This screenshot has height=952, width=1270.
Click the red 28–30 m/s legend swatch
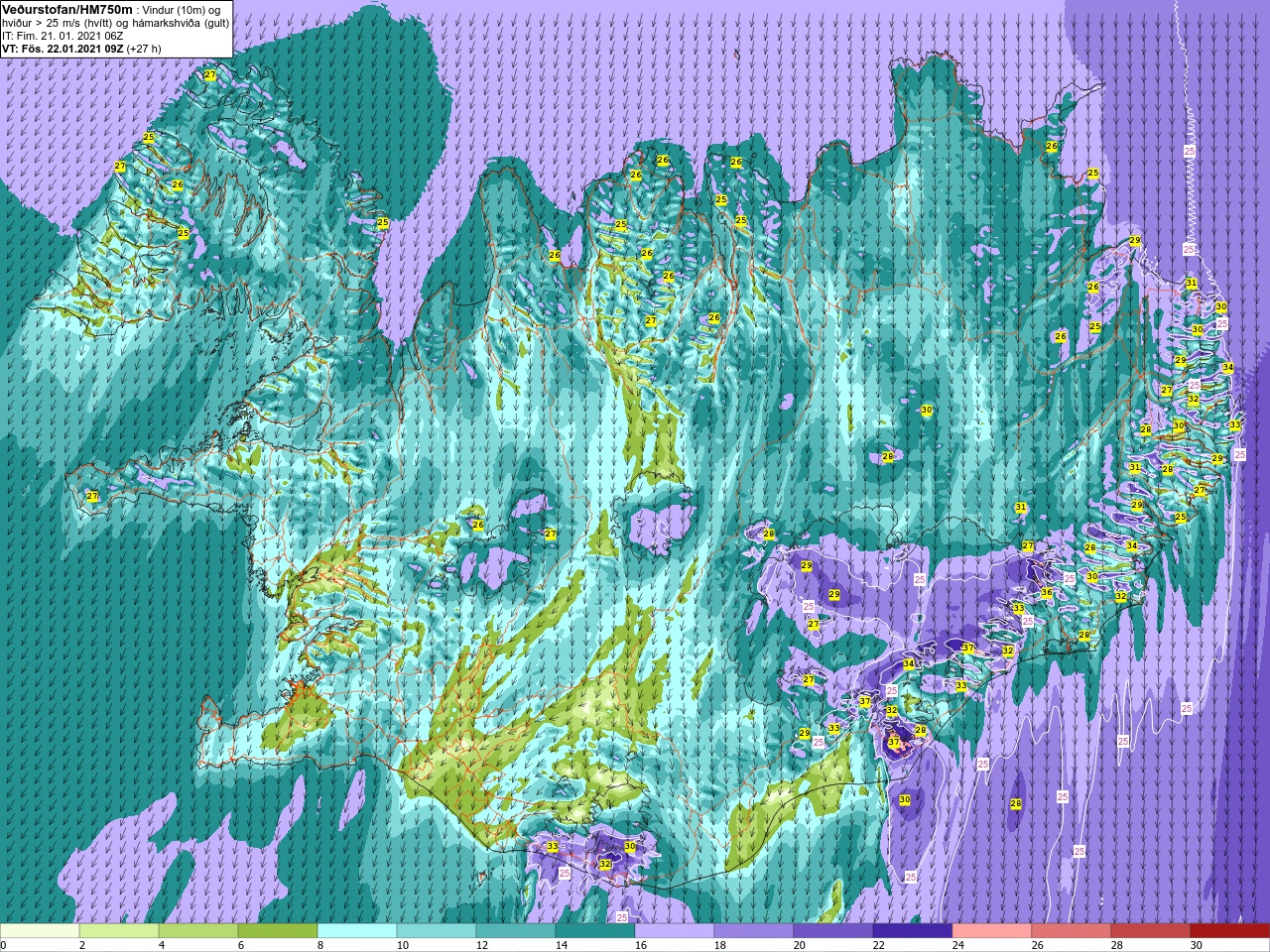(x=1151, y=931)
